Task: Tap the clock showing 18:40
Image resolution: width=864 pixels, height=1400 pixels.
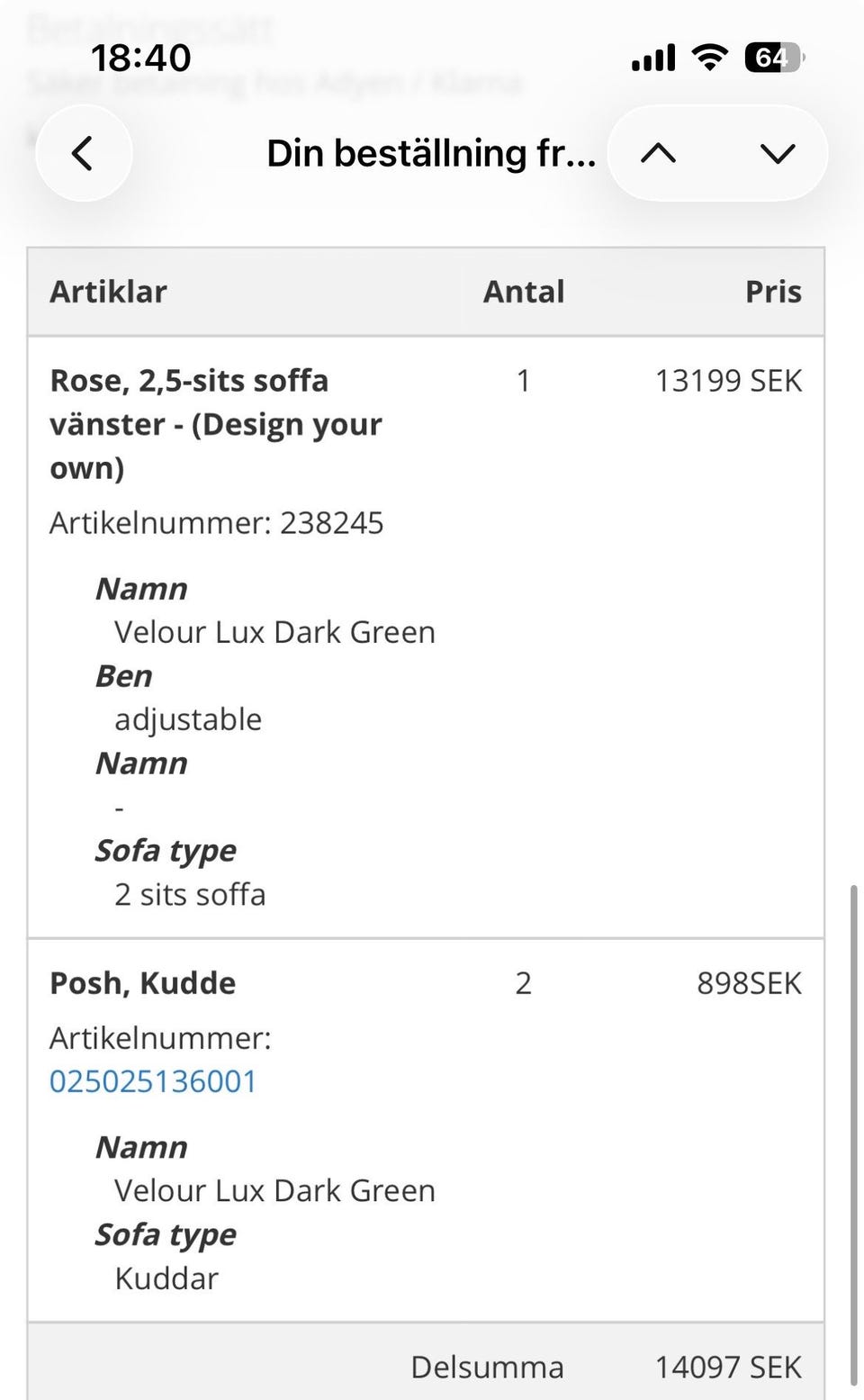Action: tap(140, 56)
